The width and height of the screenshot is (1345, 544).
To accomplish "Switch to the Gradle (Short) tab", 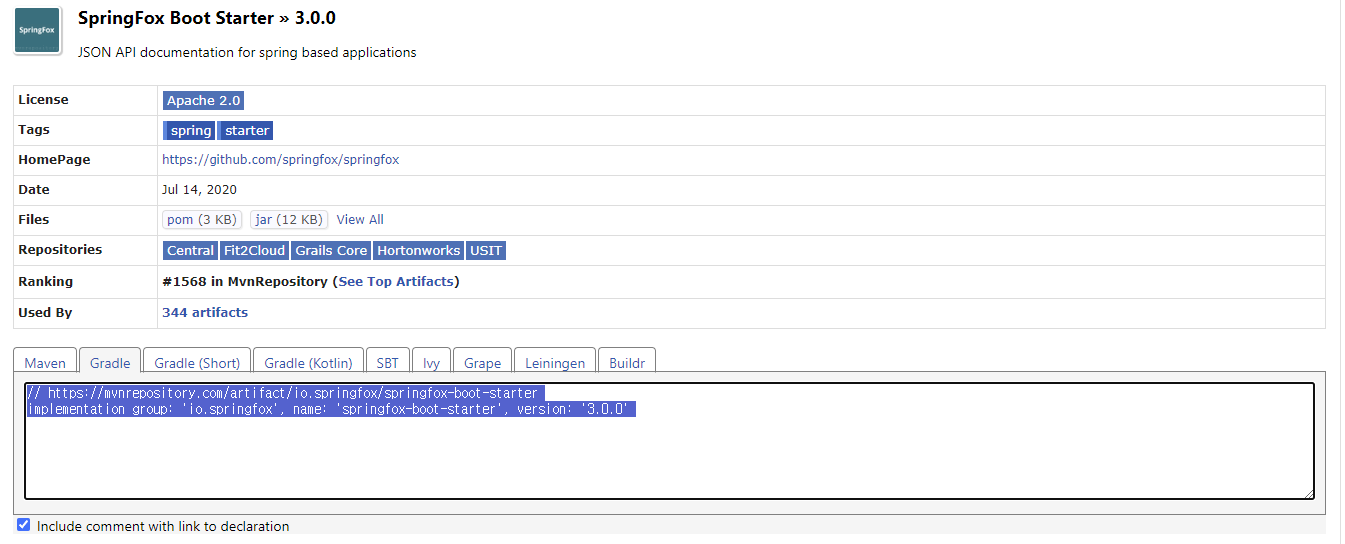I will pos(197,363).
